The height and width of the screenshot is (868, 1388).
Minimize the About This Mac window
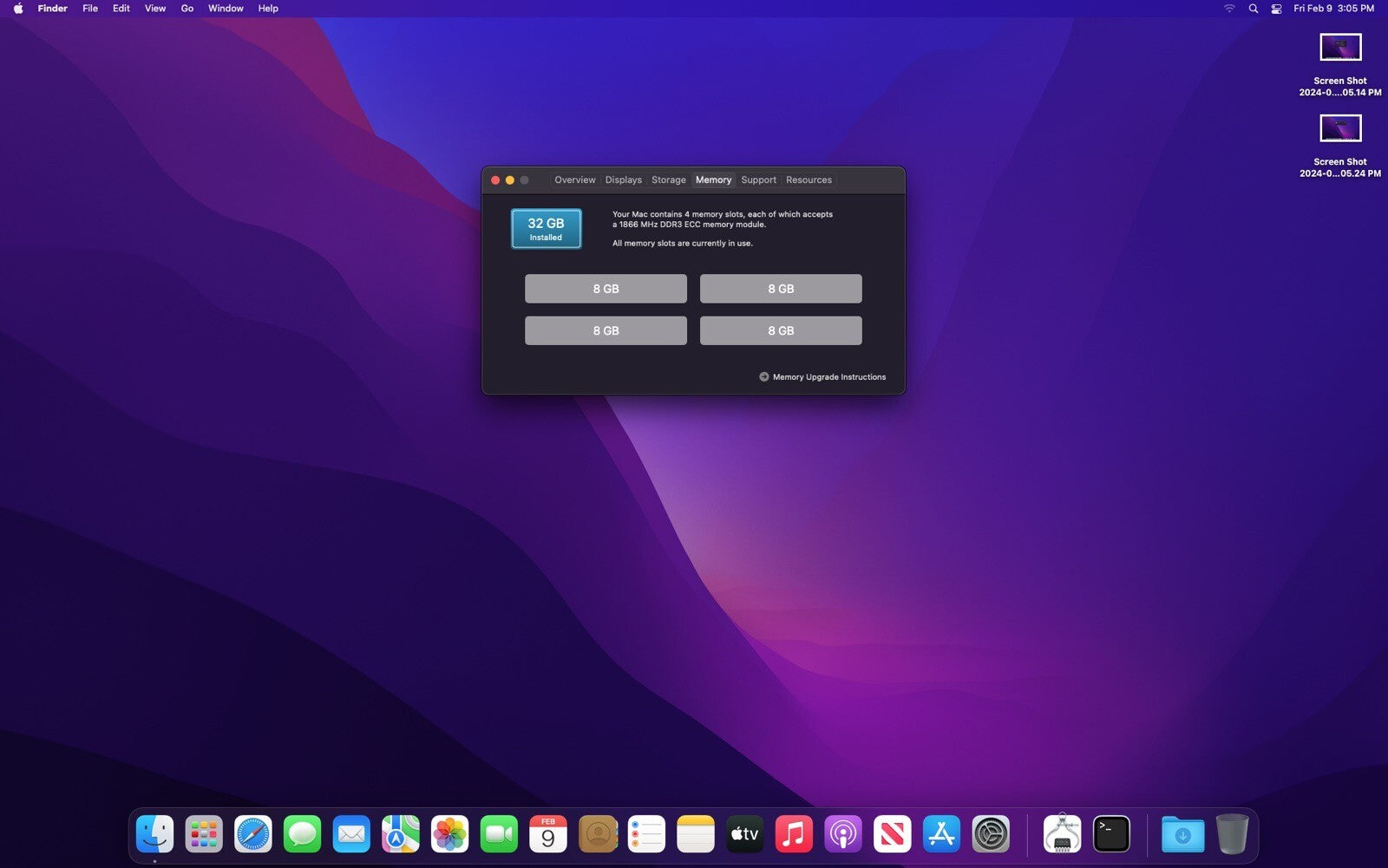pos(510,180)
